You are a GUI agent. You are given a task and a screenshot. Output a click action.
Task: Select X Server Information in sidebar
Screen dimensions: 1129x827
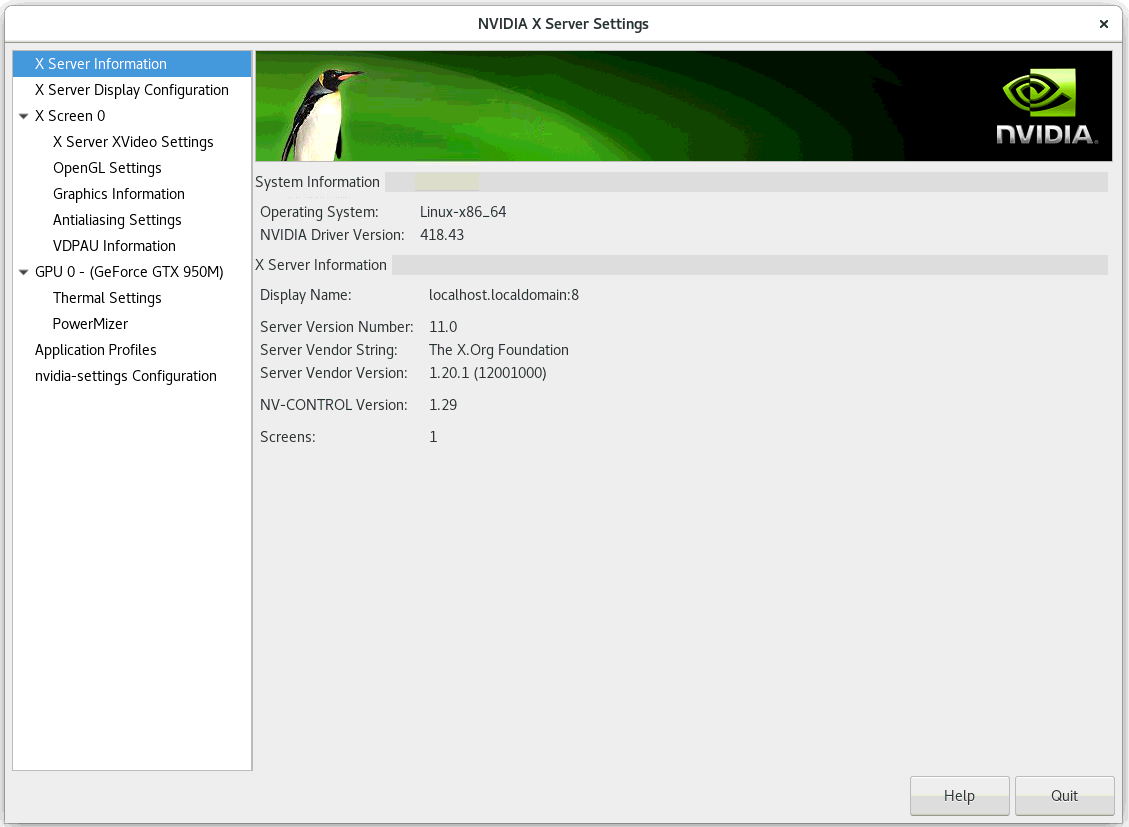click(132, 64)
